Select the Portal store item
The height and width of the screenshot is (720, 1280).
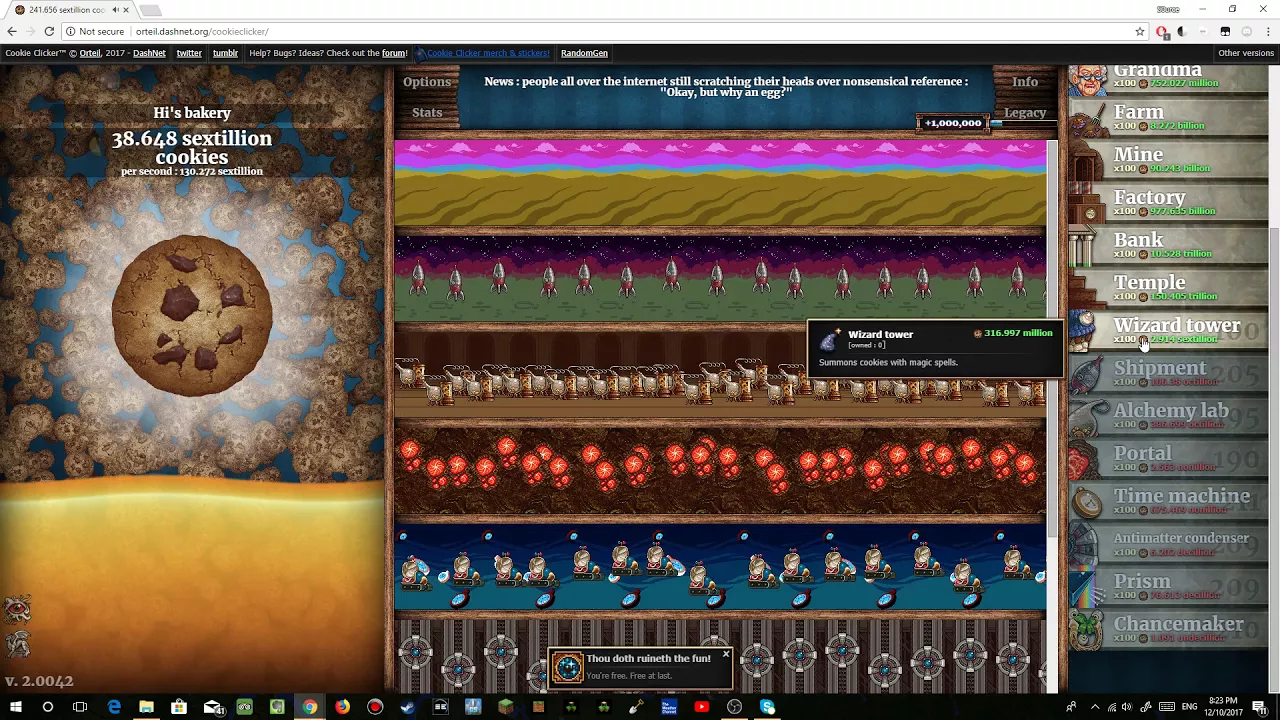tap(1168, 460)
